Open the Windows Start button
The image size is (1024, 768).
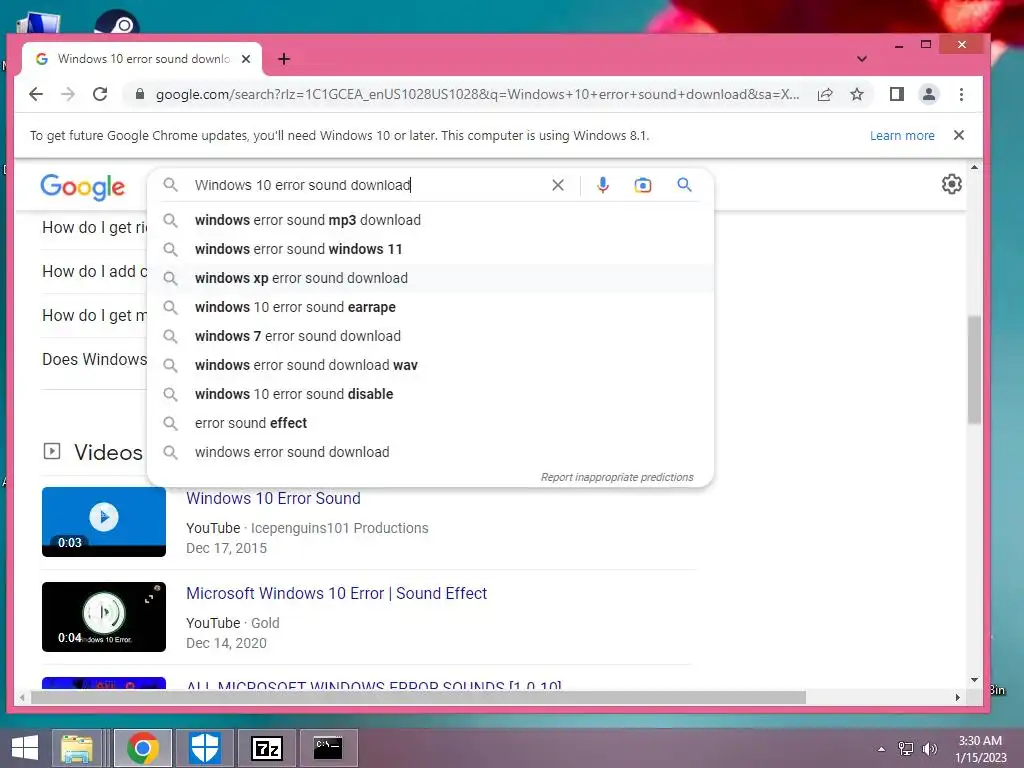point(24,748)
